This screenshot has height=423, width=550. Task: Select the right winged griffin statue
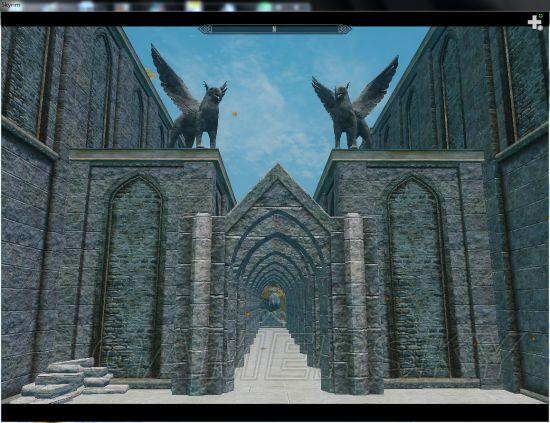tap(354, 103)
